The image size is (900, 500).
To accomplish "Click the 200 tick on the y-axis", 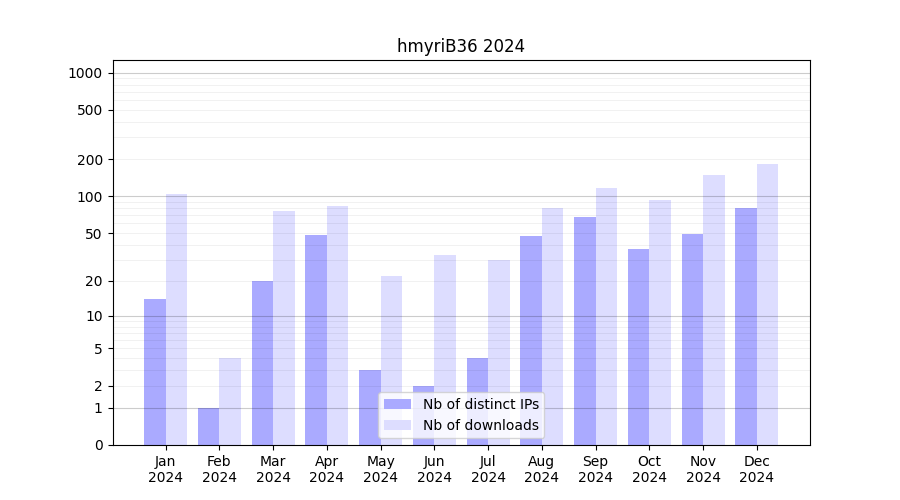I will coord(90,160).
